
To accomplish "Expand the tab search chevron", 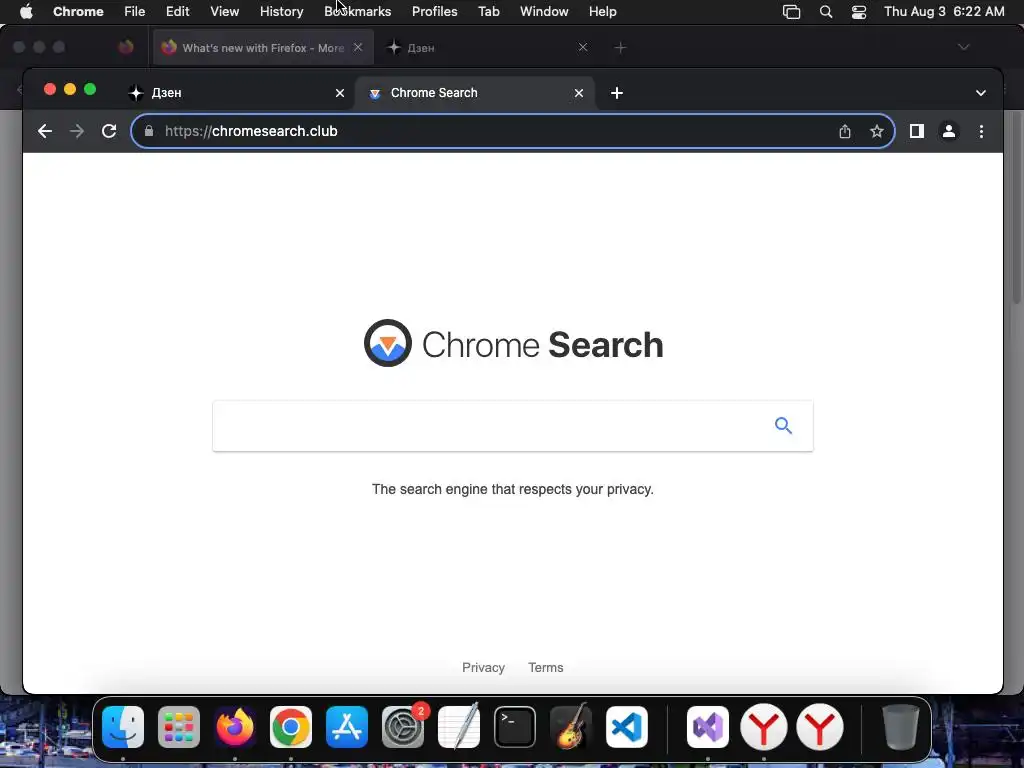I will pos(980,93).
